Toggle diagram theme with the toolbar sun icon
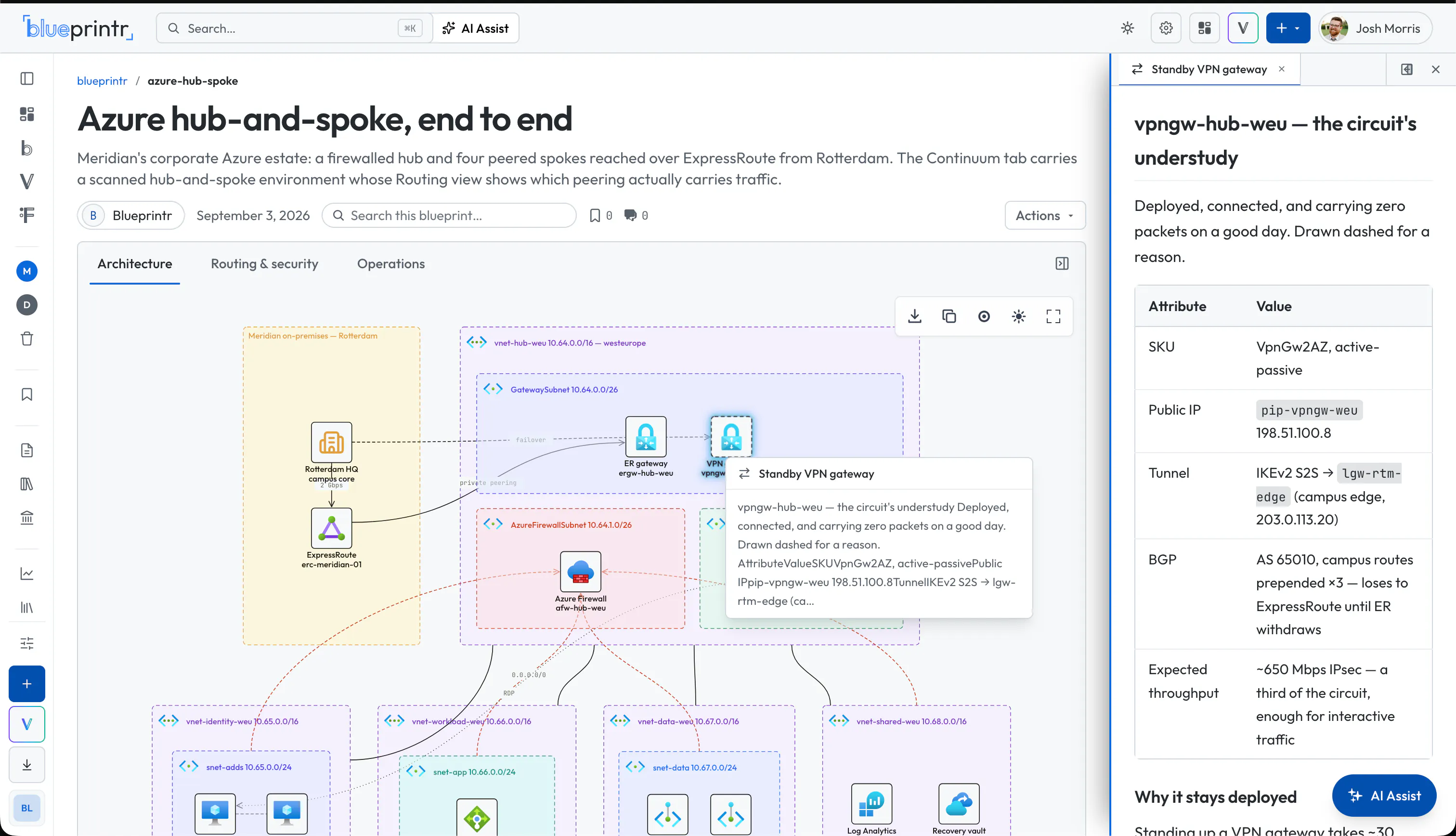 (x=1019, y=316)
